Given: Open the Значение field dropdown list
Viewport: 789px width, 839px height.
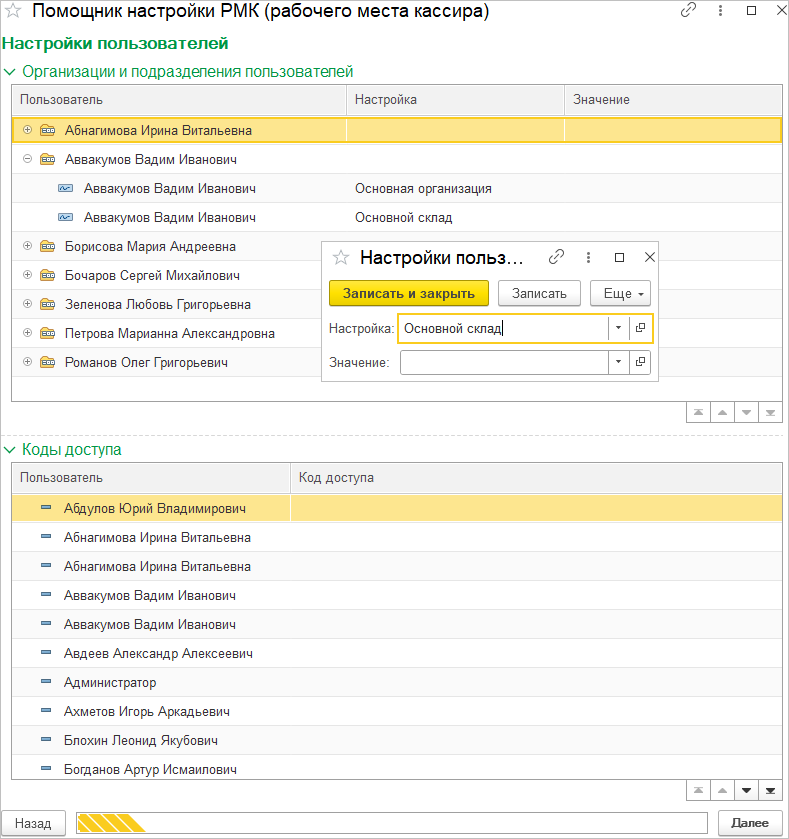Looking at the screenshot, I should (618, 362).
